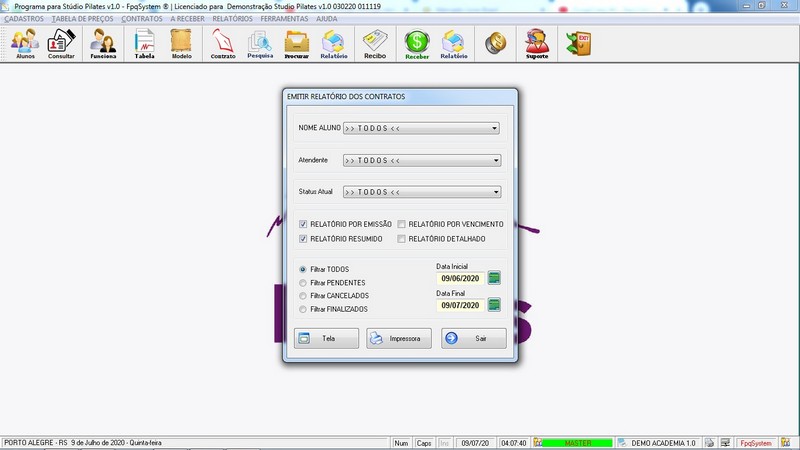This screenshot has height=450, width=800.
Task: Click the Caps indicator in status bar
Action: click(x=424, y=443)
